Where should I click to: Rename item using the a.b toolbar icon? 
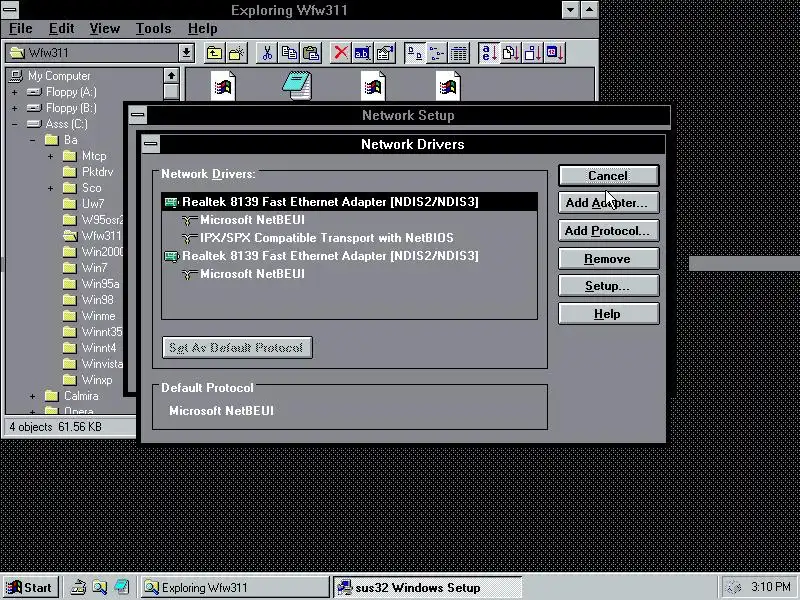[363, 53]
